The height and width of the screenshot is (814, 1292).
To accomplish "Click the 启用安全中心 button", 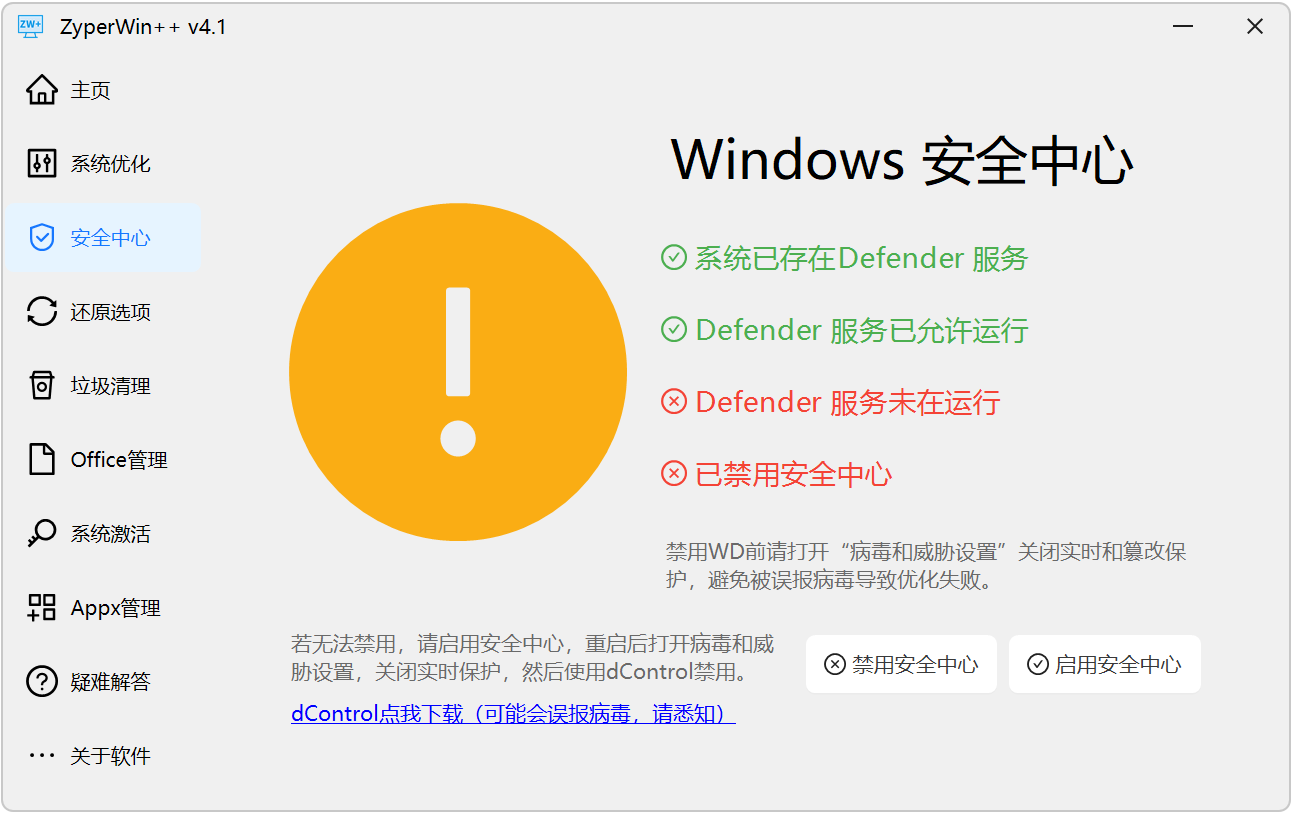I will (x=1105, y=664).
